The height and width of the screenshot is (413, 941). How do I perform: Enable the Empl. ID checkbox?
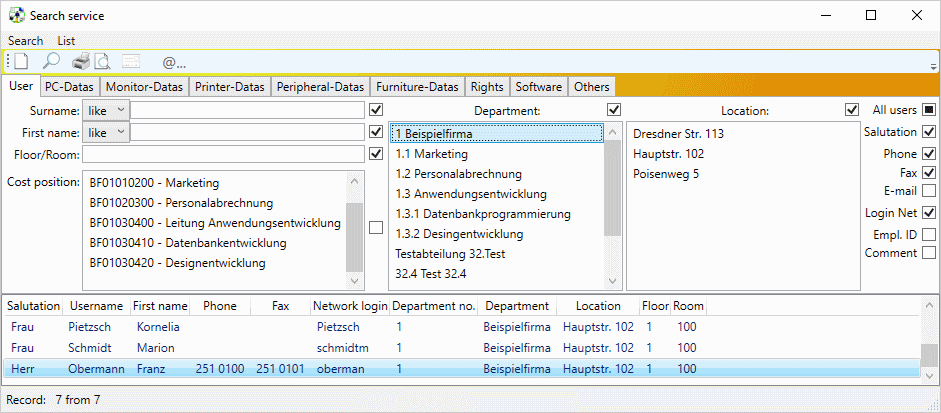(x=929, y=234)
